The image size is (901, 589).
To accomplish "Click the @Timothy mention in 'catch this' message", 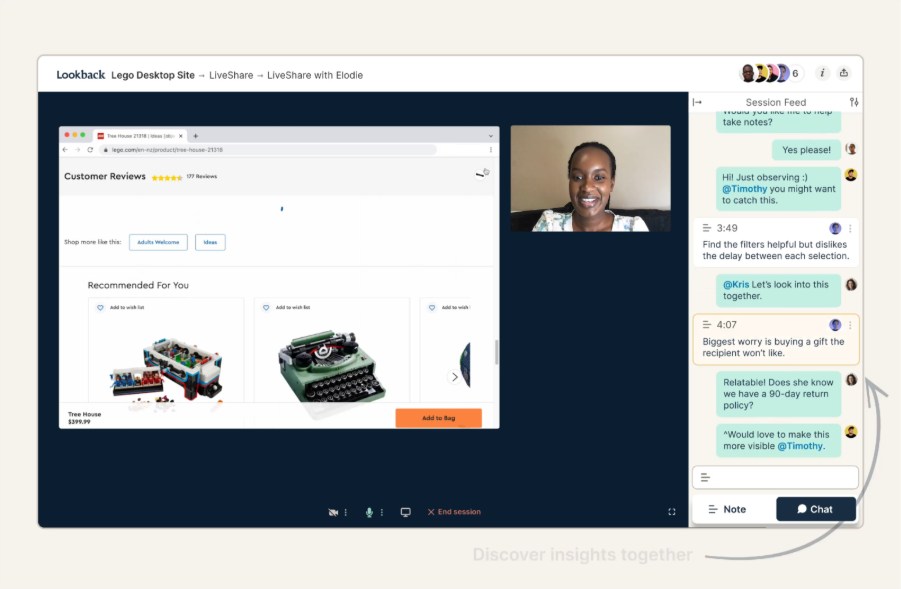I will tap(745, 189).
